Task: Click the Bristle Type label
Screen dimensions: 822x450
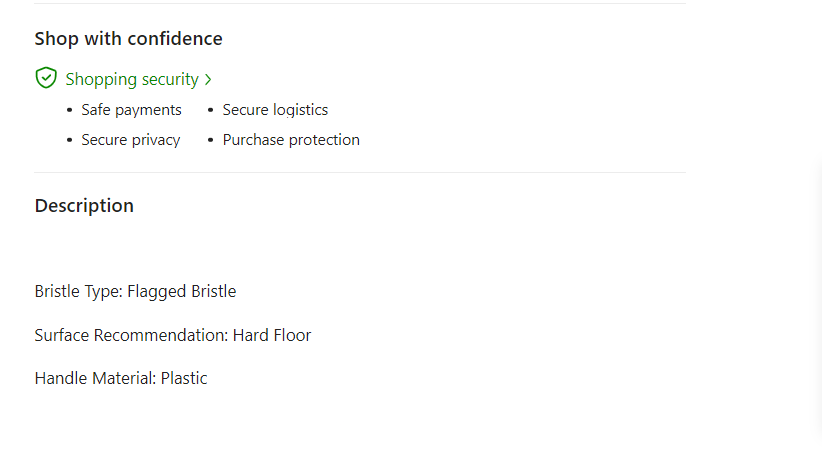Action: coord(78,292)
